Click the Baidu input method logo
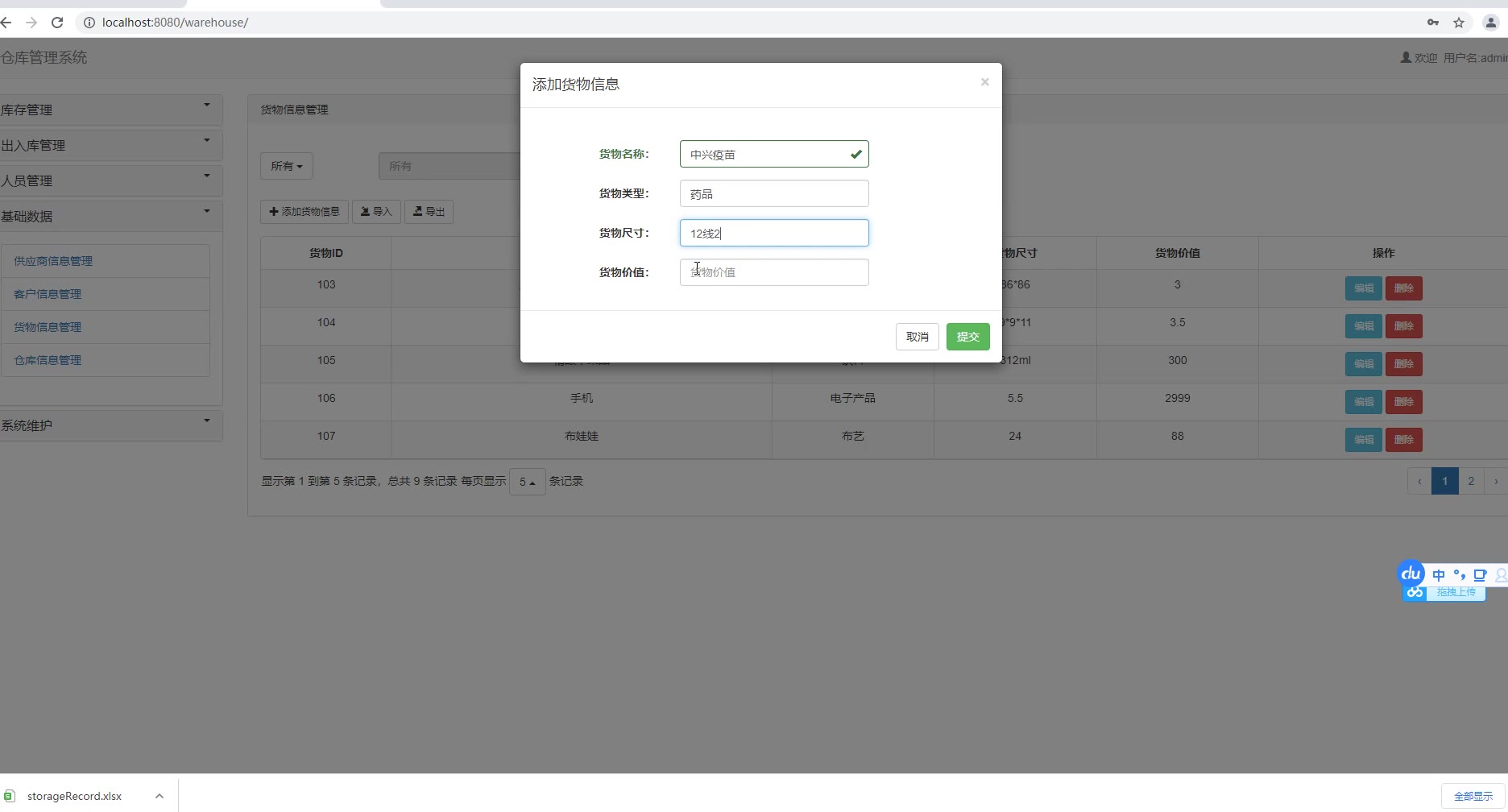The width and height of the screenshot is (1508, 812). (x=1411, y=574)
